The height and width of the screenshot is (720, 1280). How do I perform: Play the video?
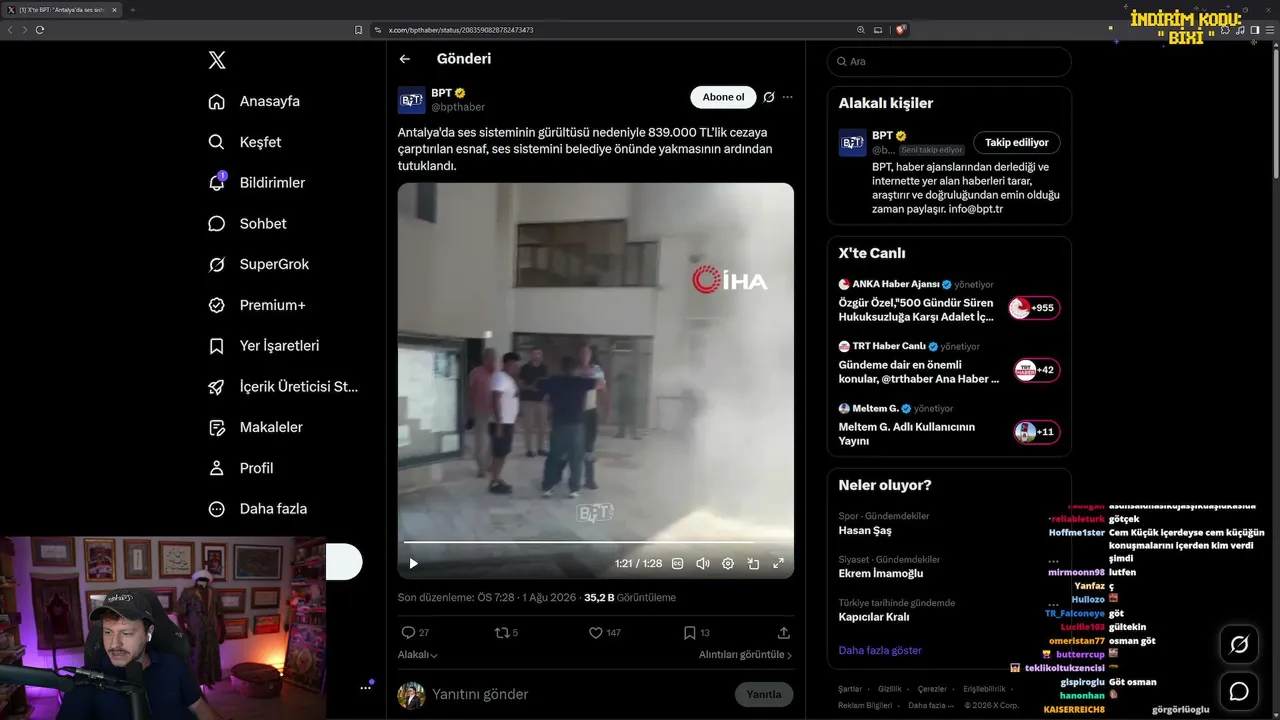point(413,564)
